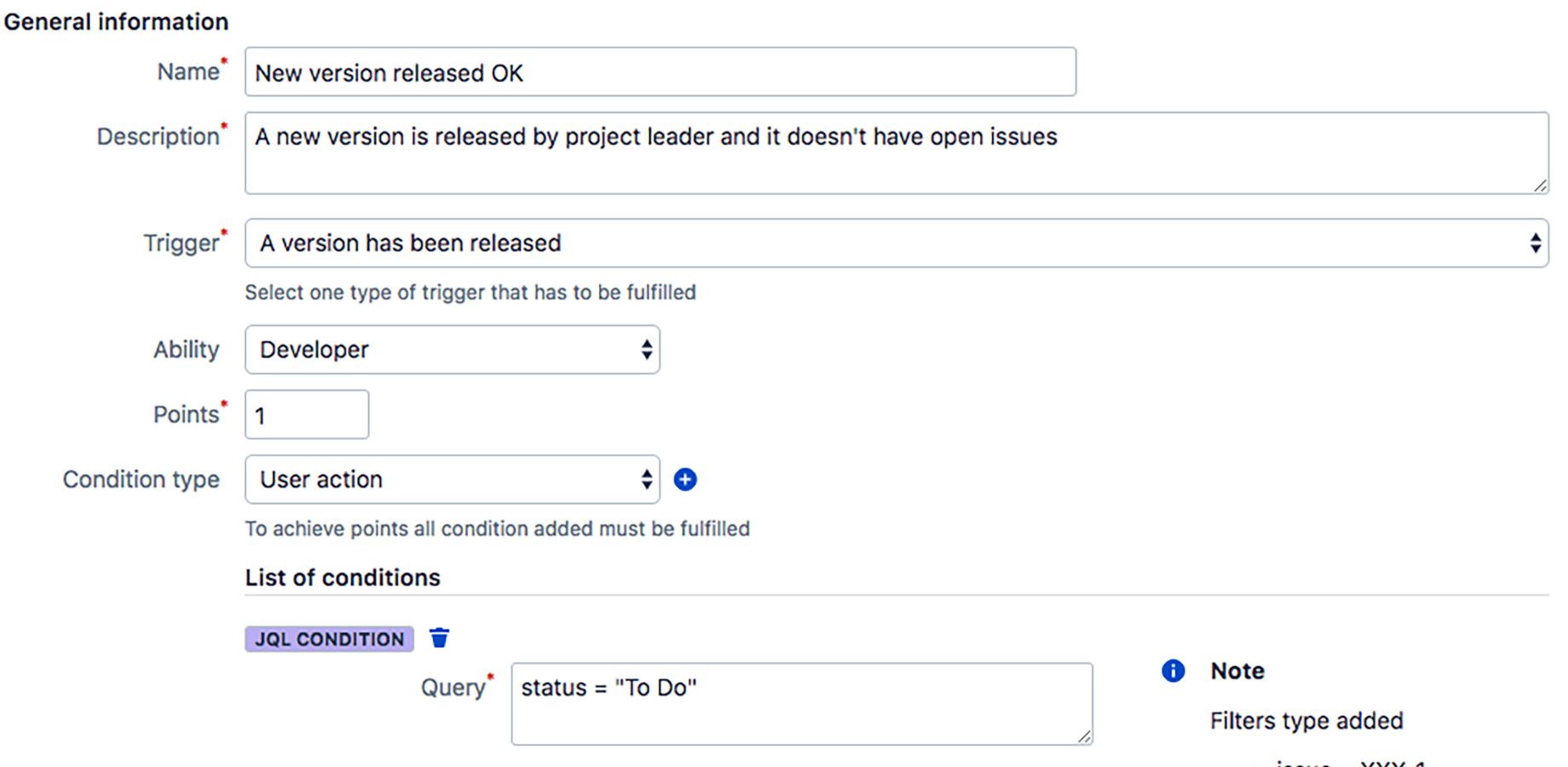Image resolution: width=1568 pixels, height=767 pixels.
Task: Focus the Query text area
Action: tap(802, 704)
